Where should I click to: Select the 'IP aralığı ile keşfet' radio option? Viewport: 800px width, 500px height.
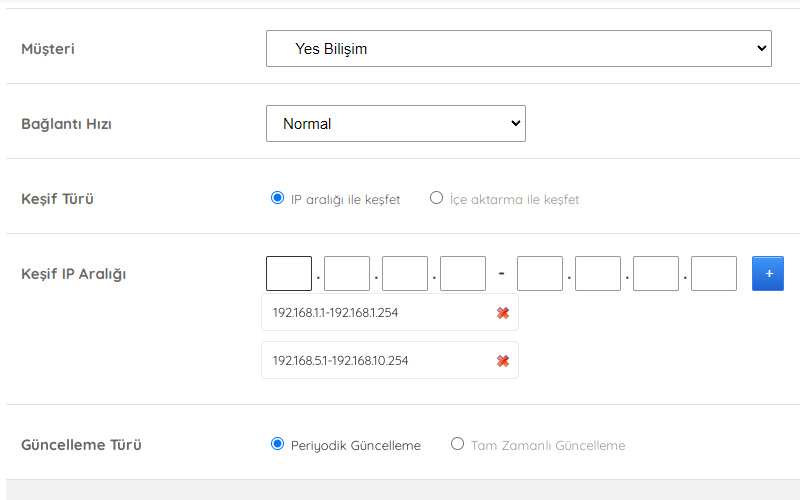(x=278, y=198)
